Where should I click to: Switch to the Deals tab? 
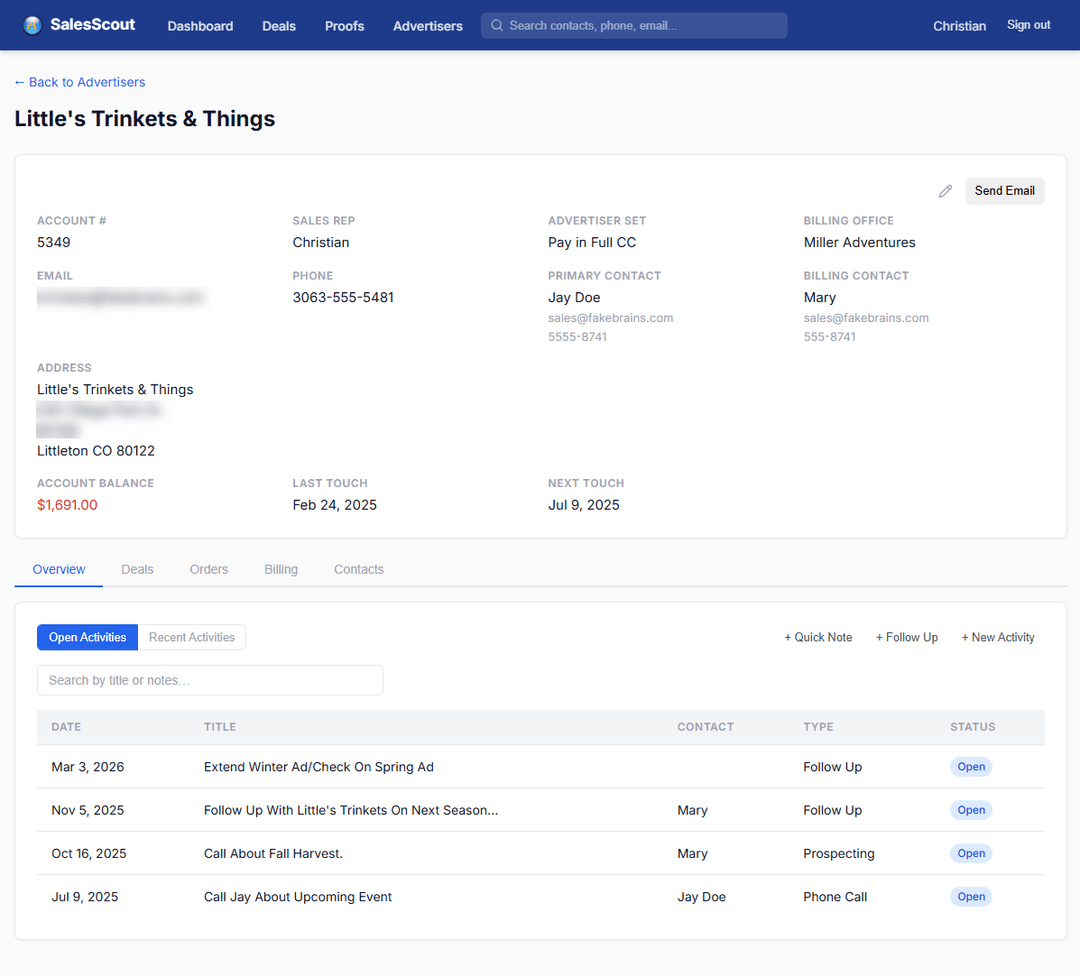tap(137, 570)
